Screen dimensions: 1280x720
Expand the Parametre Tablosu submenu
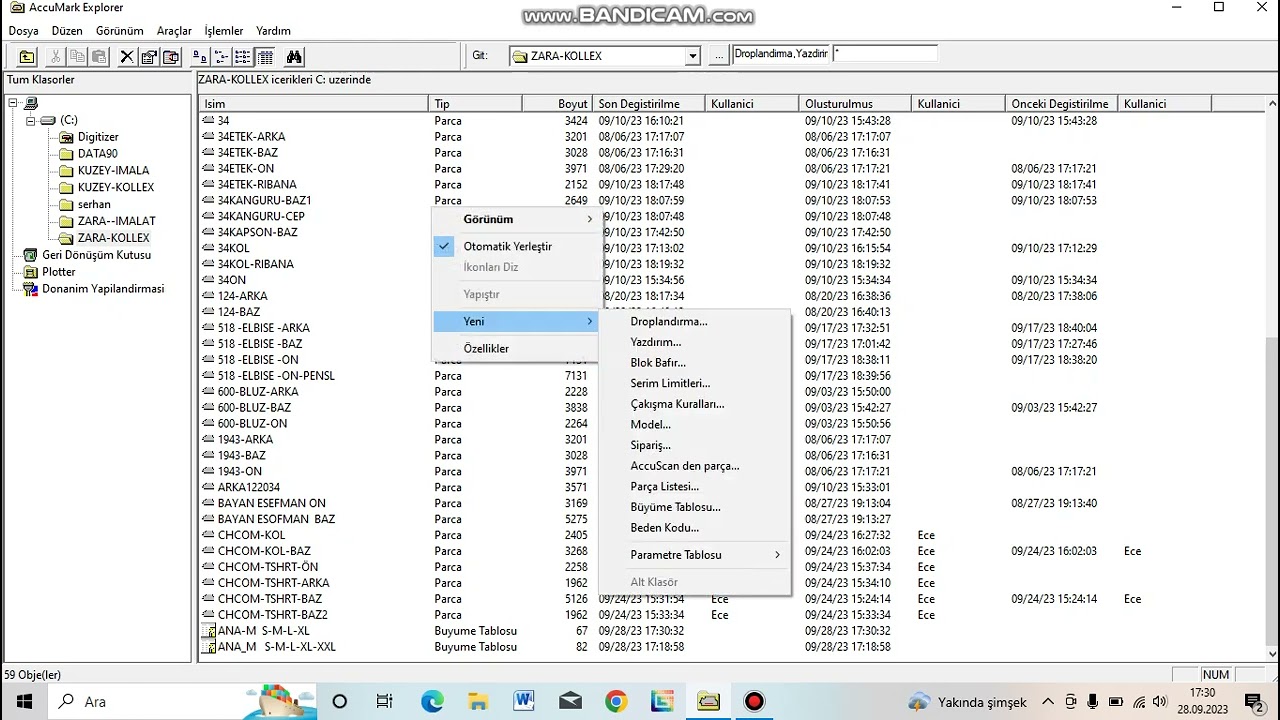click(695, 555)
